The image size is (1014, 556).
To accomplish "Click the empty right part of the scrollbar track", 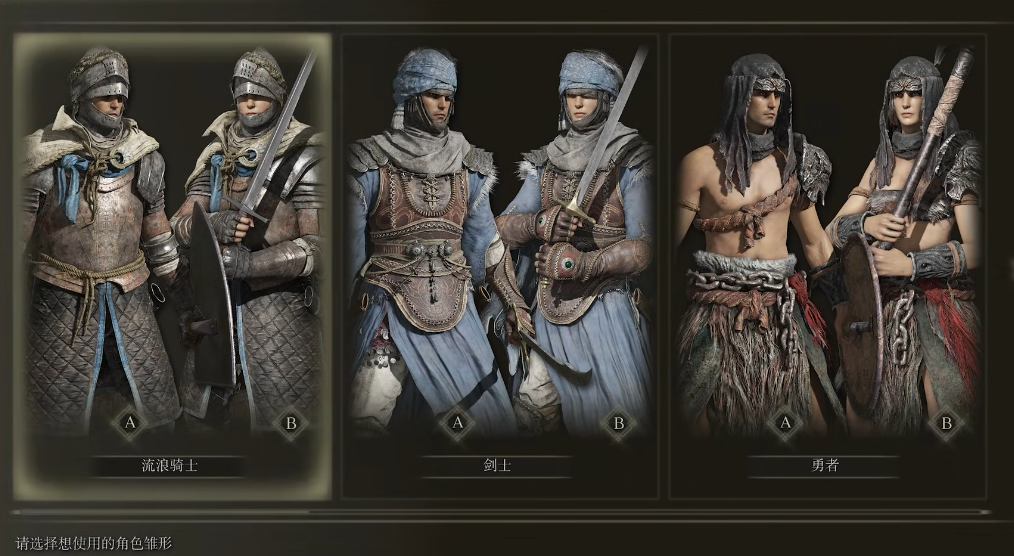I will point(649,512).
